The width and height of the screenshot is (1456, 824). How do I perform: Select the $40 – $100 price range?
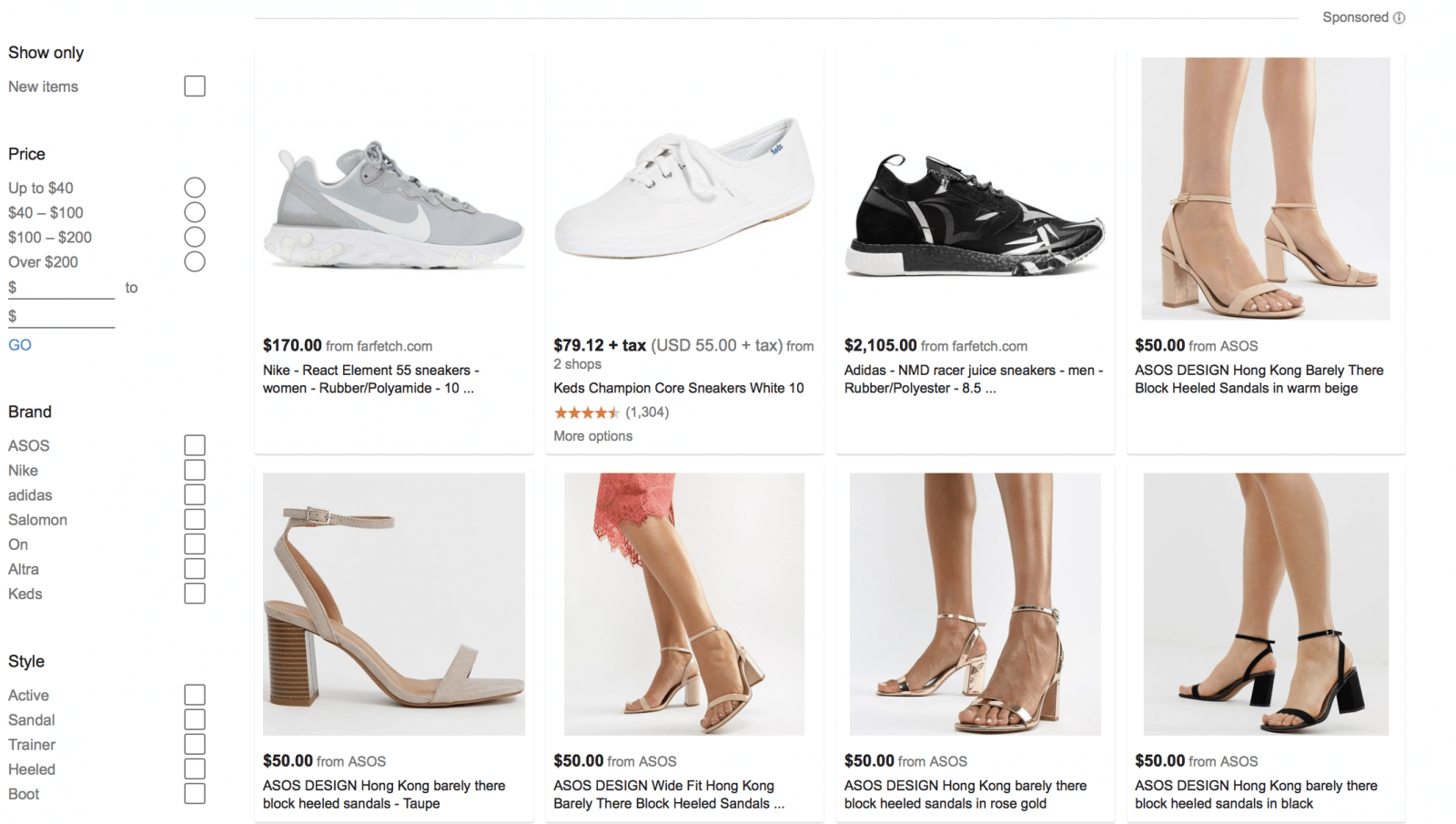pyautogui.click(x=195, y=212)
